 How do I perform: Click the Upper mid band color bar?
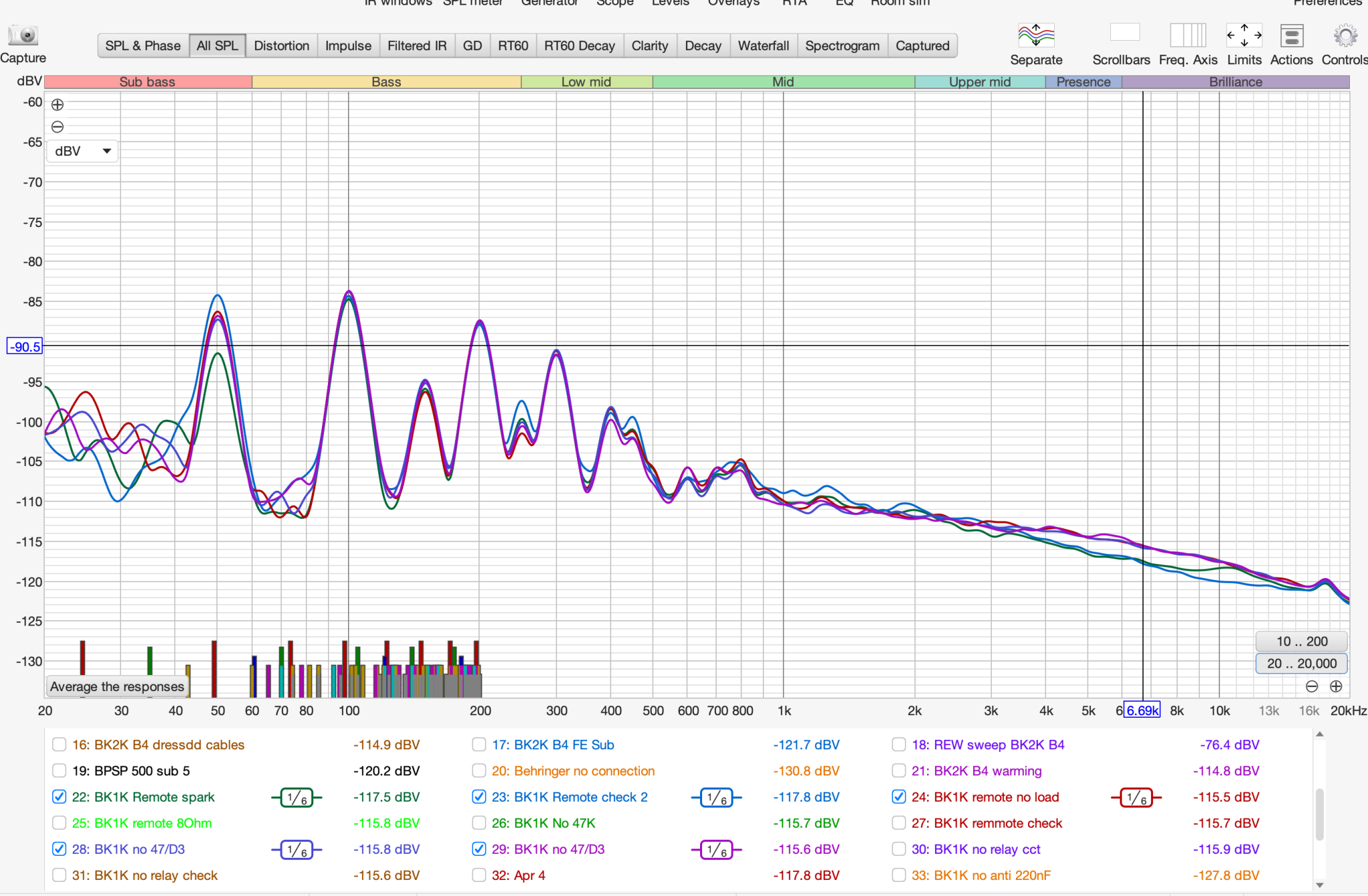tap(980, 82)
